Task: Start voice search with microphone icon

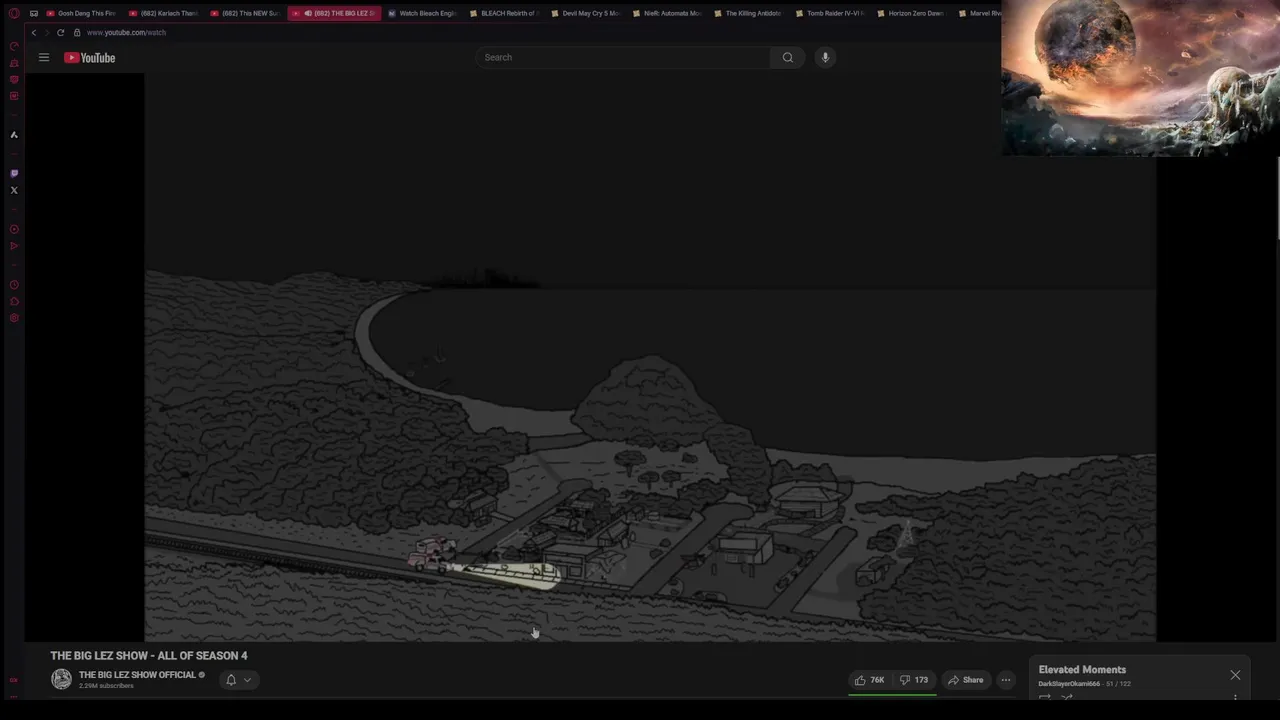Action: click(x=825, y=57)
